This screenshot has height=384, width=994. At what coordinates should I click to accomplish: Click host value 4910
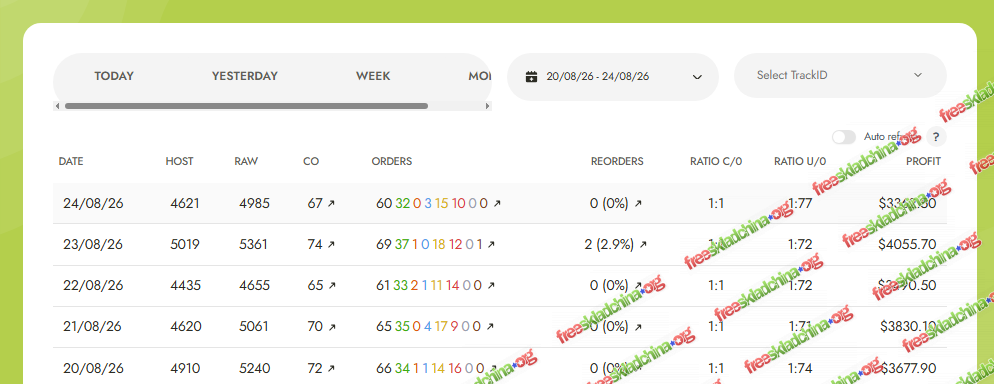tap(185, 368)
